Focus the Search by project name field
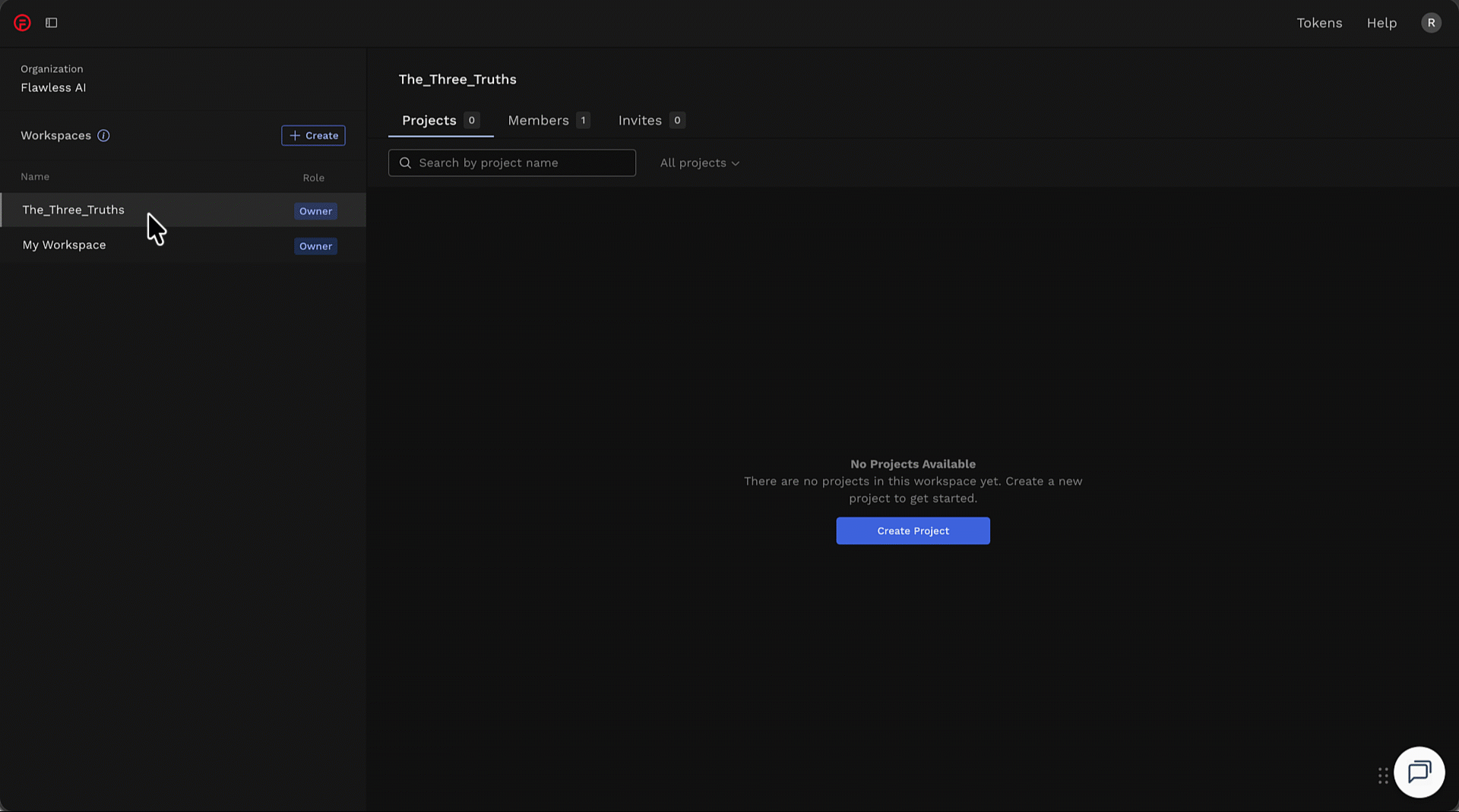 click(x=511, y=163)
